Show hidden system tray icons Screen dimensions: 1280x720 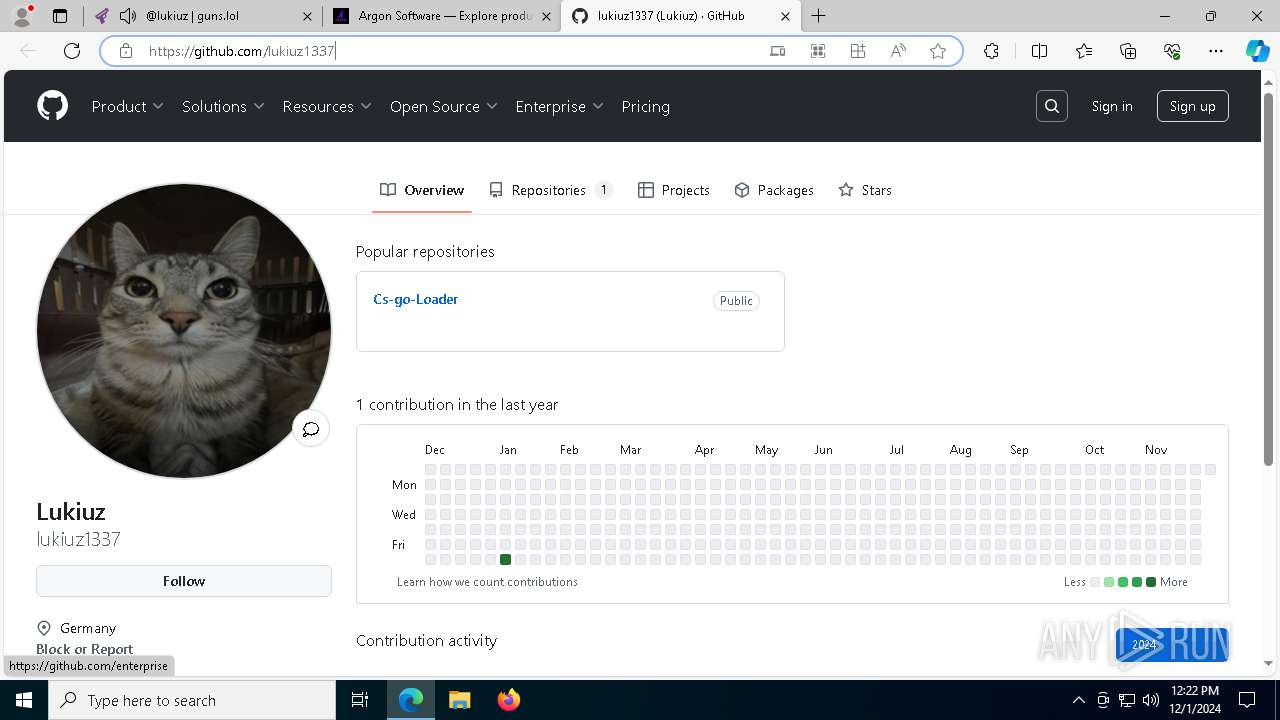(x=1078, y=700)
